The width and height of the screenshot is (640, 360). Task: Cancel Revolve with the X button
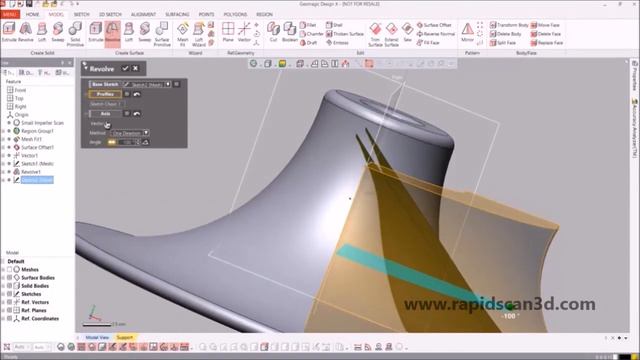136,68
